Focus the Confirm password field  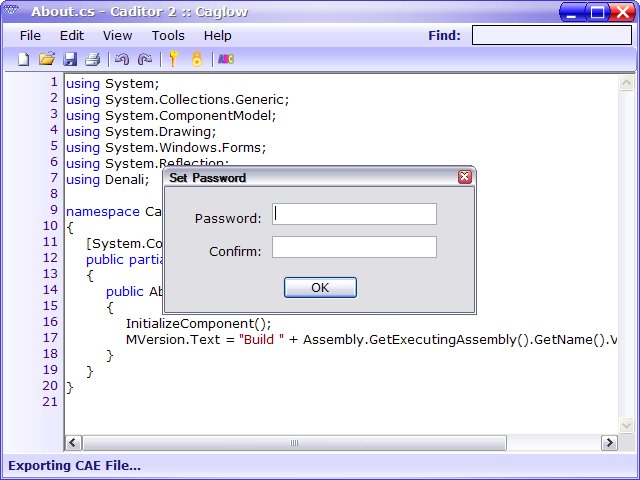pos(354,247)
